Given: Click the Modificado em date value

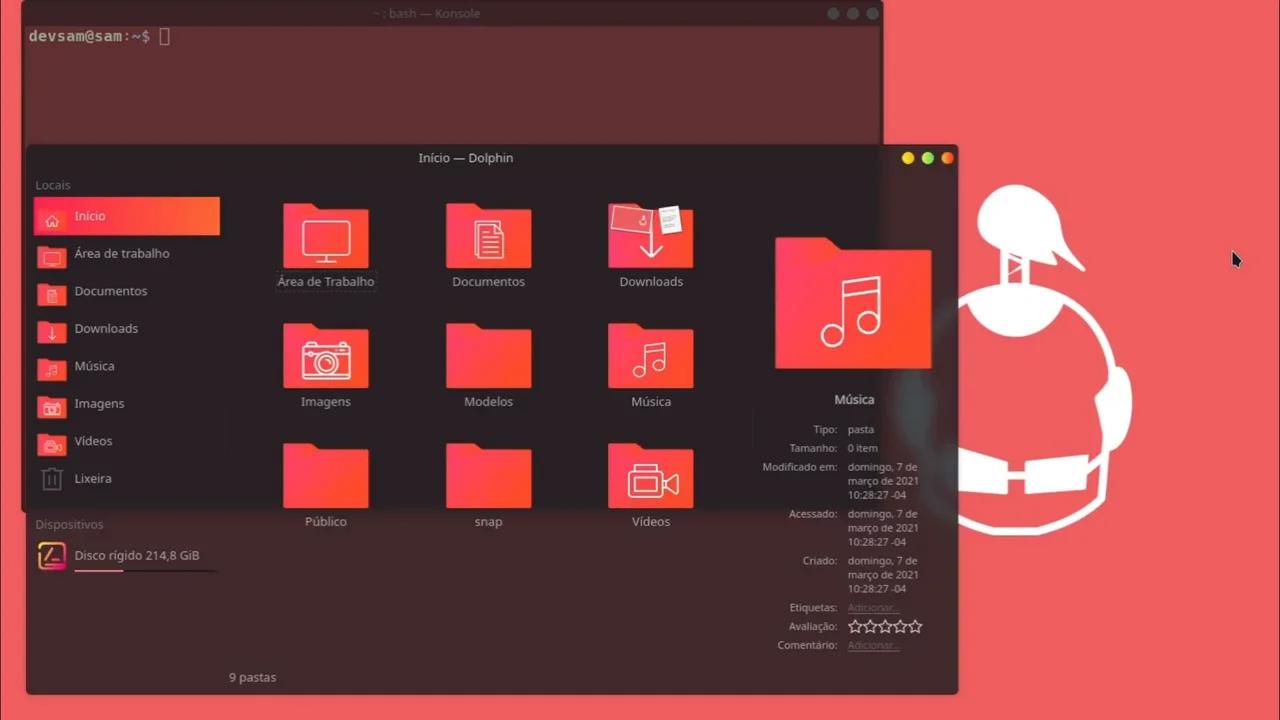Looking at the screenshot, I should (883, 481).
